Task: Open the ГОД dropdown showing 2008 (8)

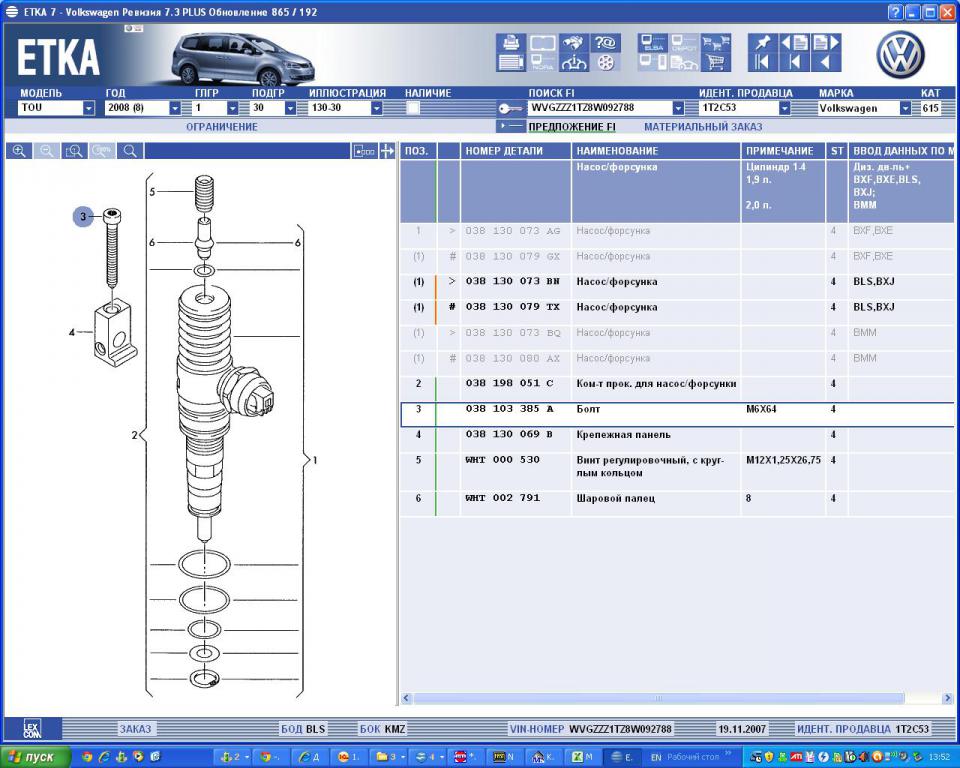Action: pos(174,108)
